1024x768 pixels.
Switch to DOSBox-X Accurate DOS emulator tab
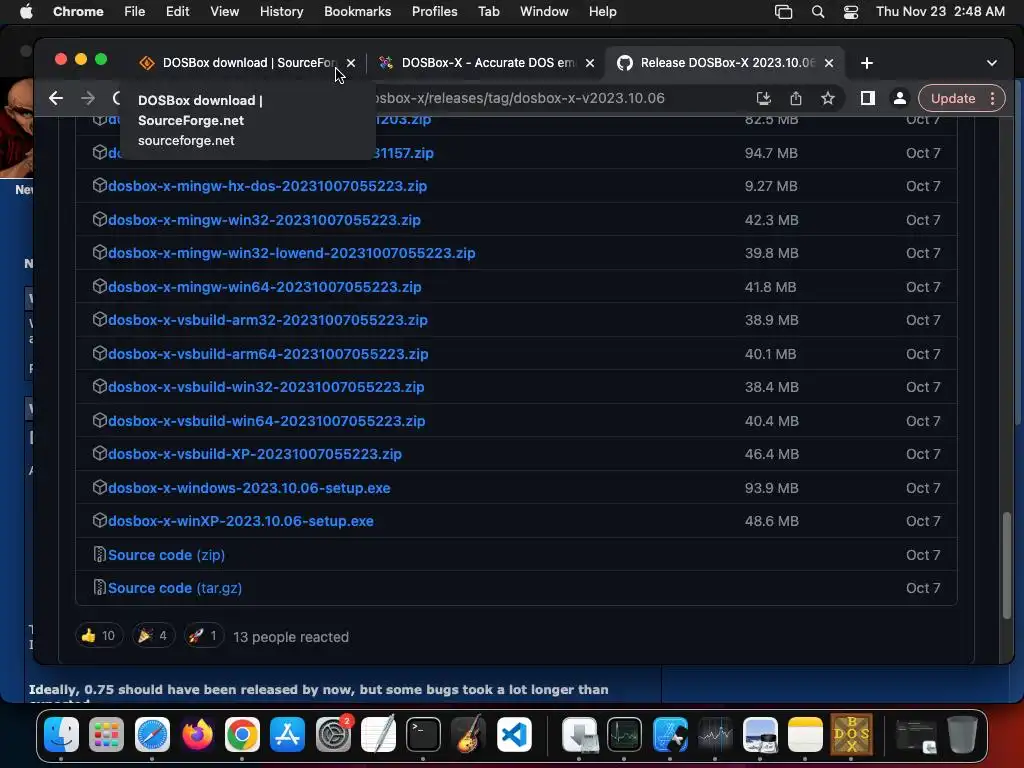[487, 63]
